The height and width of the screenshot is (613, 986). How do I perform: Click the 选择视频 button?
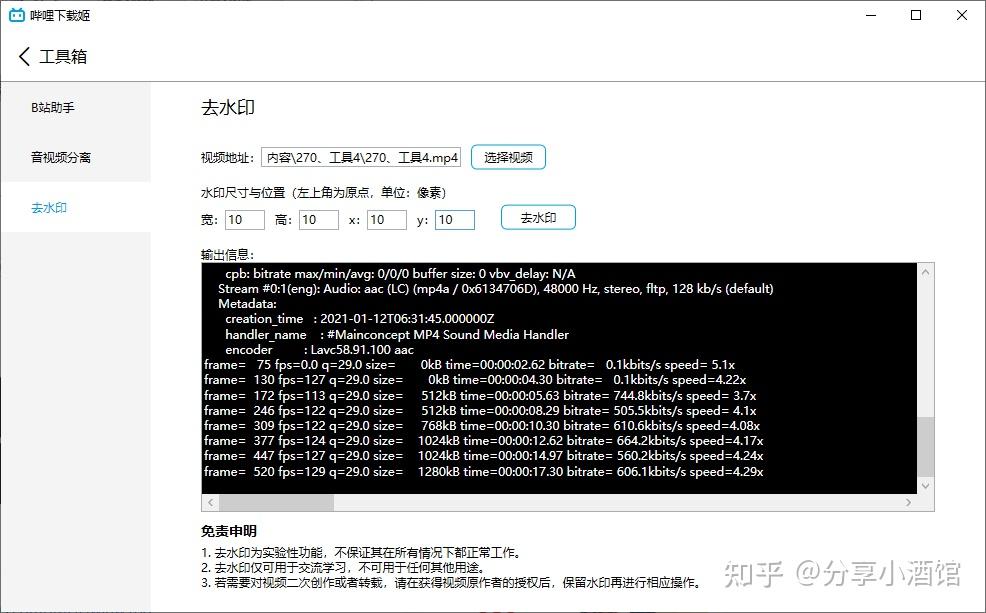[508, 157]
